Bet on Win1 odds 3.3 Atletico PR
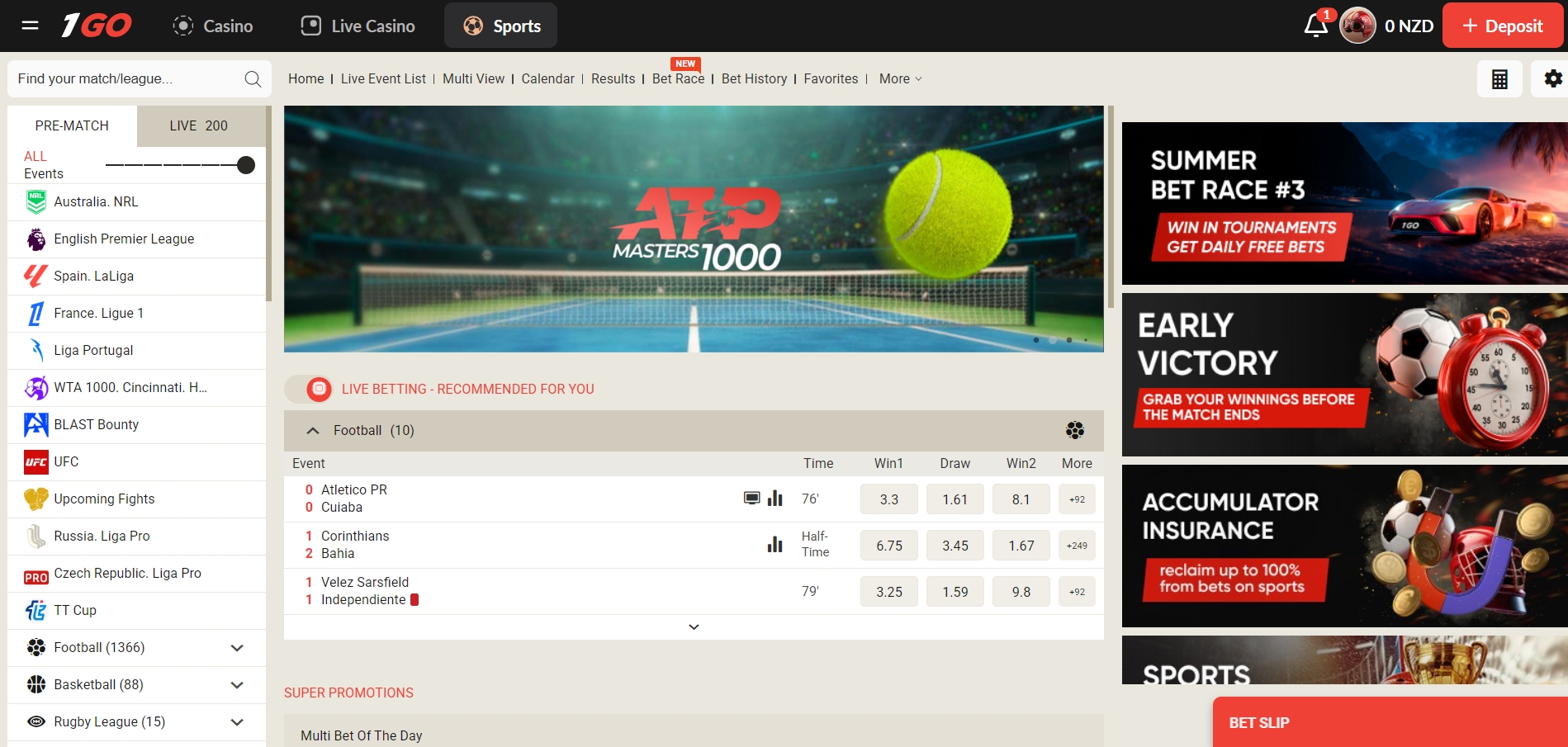Viewport: 1568px width, 747px height. (889, 499)
